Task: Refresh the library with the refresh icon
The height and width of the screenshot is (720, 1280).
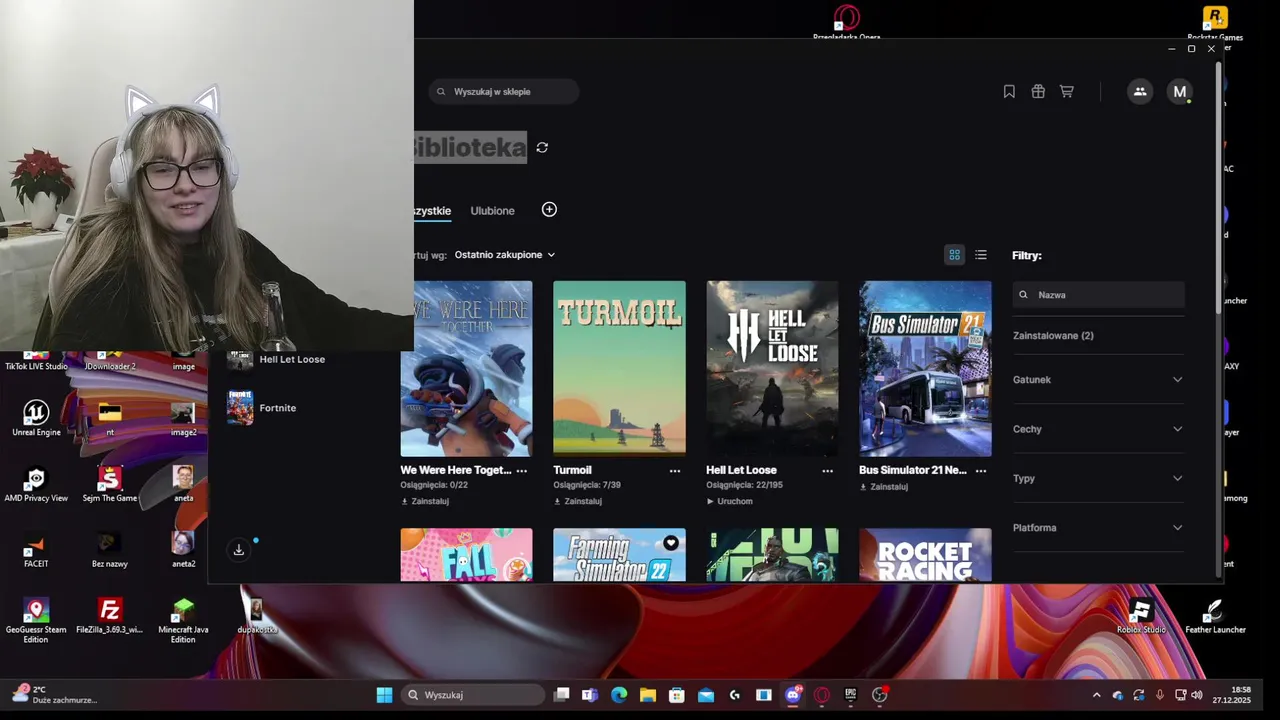Action: (542, 147)
